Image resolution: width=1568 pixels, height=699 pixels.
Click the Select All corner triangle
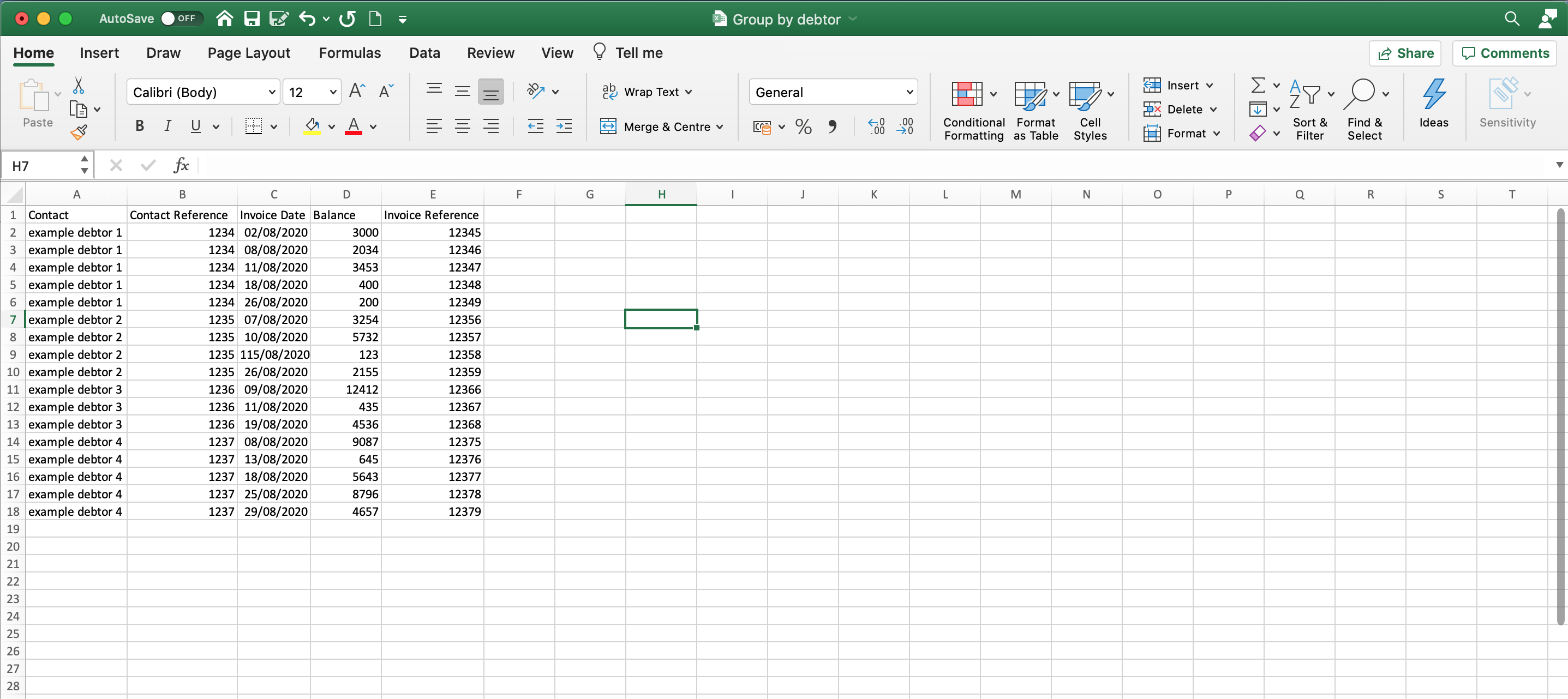coord(14,194)
